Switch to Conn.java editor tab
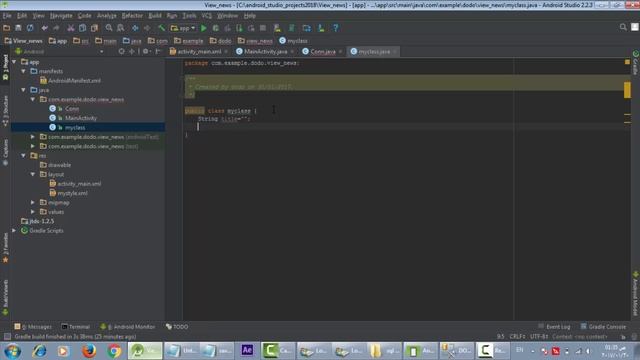Viewport: 640px width, 360px height. point(322,52)
